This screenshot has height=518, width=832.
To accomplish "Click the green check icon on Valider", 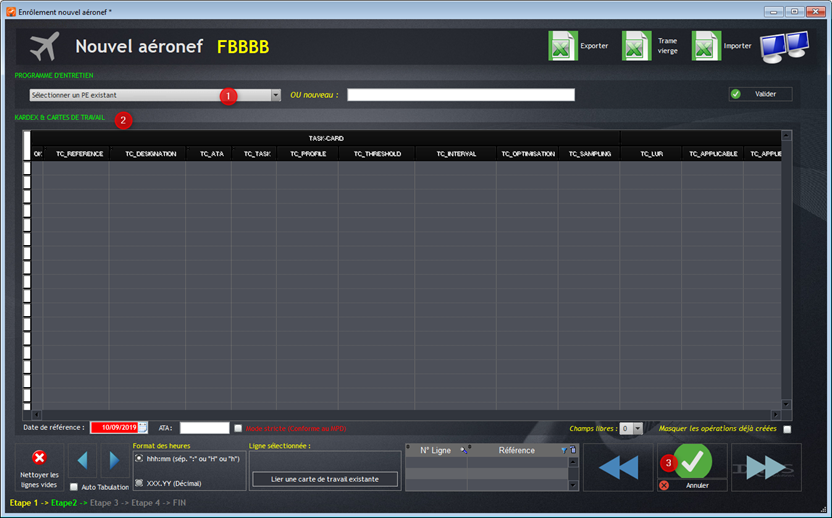I will click(x=736, y=94).
